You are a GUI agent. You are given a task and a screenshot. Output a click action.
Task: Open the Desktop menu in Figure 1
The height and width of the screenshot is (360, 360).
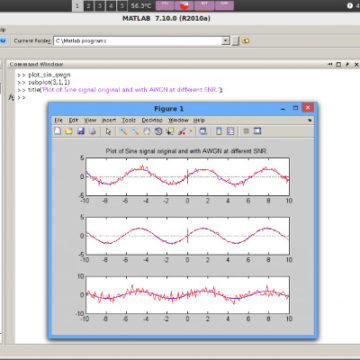click(152, 120)
